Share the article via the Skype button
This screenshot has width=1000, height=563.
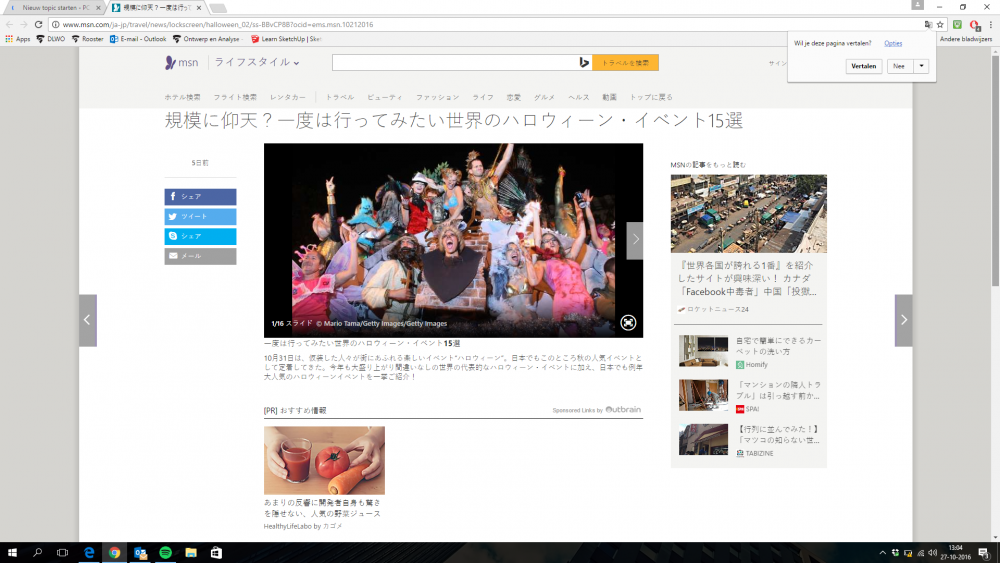200,237
